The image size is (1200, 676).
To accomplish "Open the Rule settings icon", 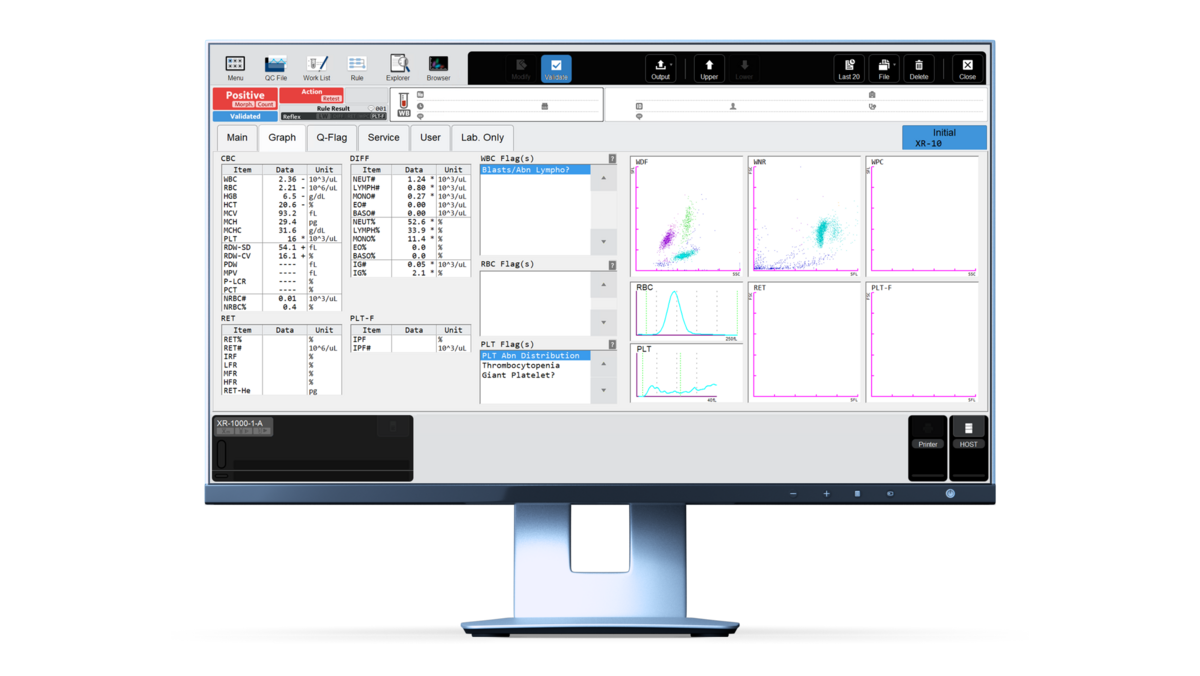I will pos(357,68).
